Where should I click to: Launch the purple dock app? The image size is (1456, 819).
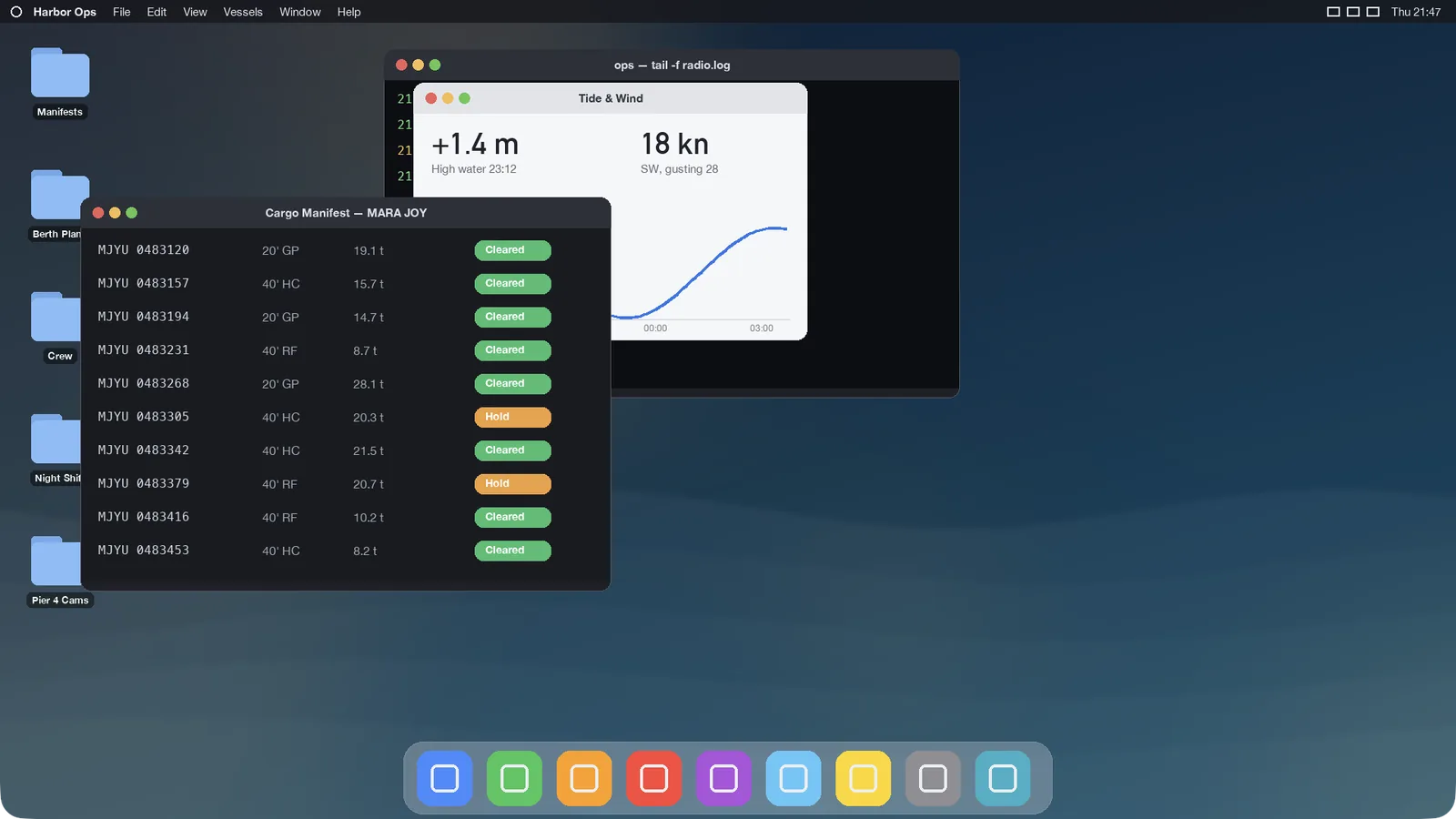pyautogui.click(x=723, y=778)
